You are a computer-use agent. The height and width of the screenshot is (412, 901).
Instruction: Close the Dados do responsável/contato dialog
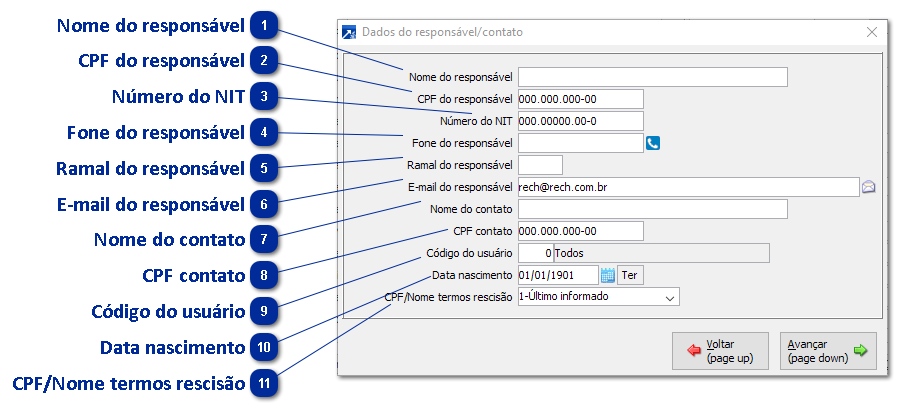[x=871, y=32]
